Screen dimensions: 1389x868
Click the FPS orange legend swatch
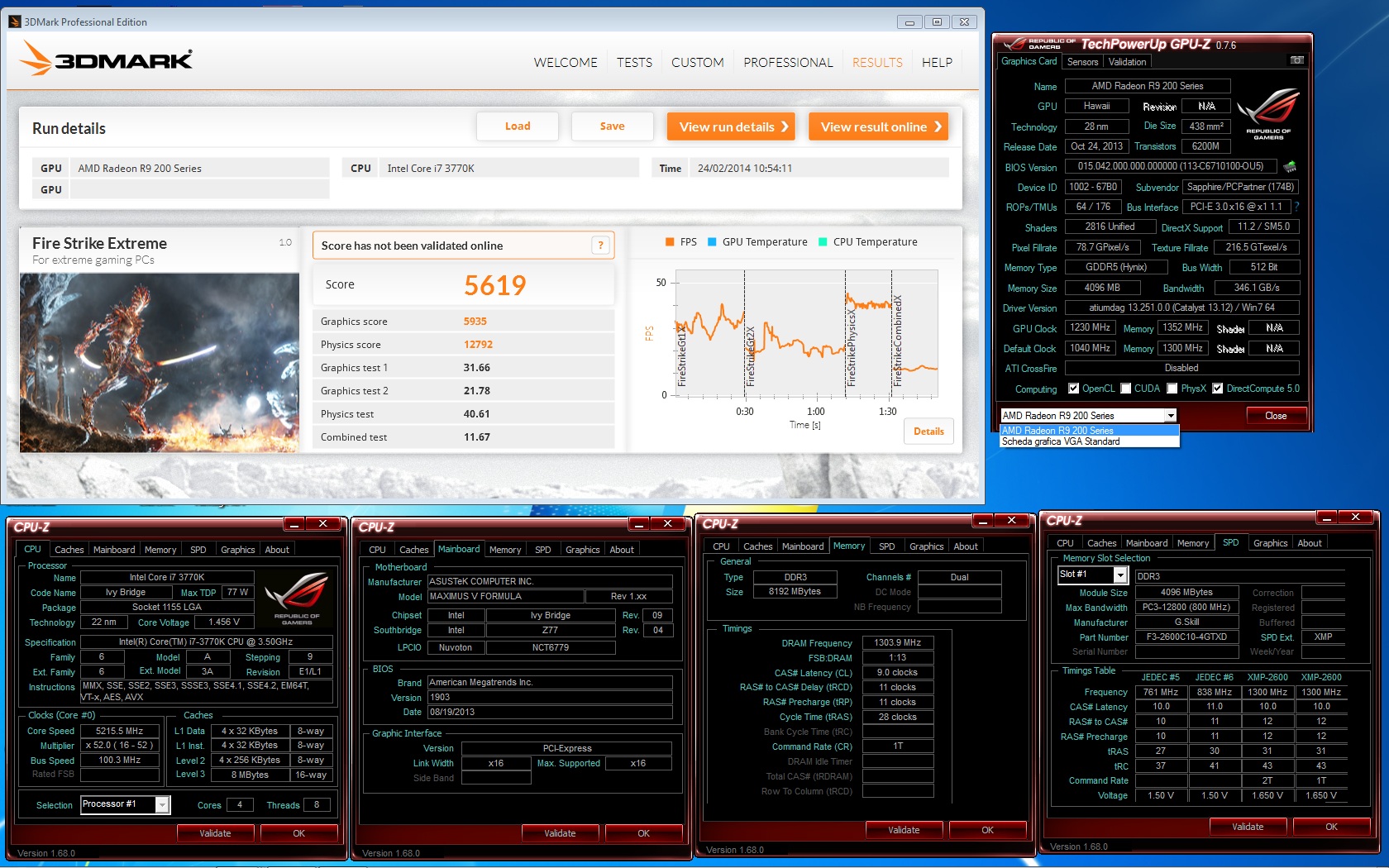coord(670,242)
